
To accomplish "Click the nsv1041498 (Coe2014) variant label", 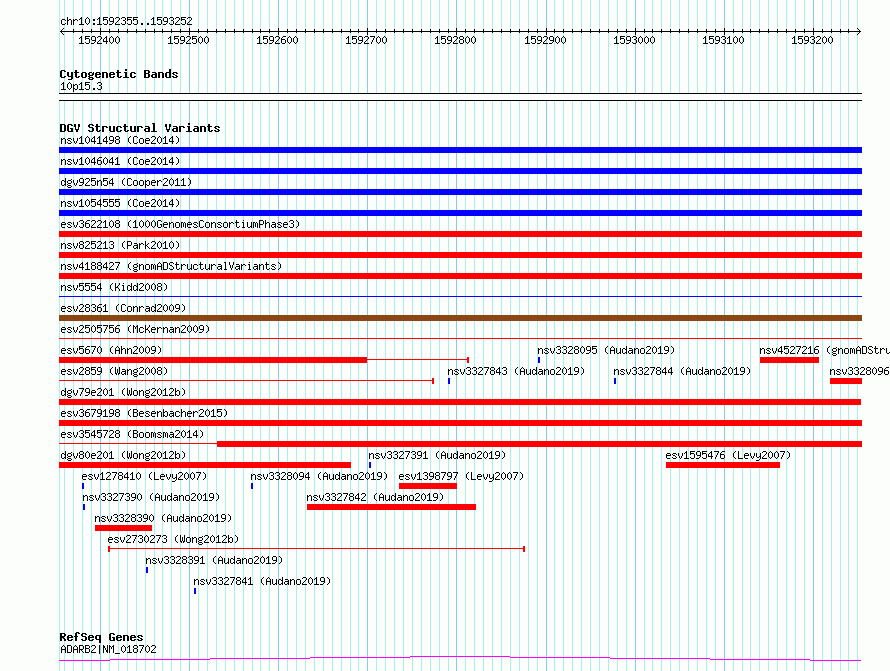I will click(120, 140).
